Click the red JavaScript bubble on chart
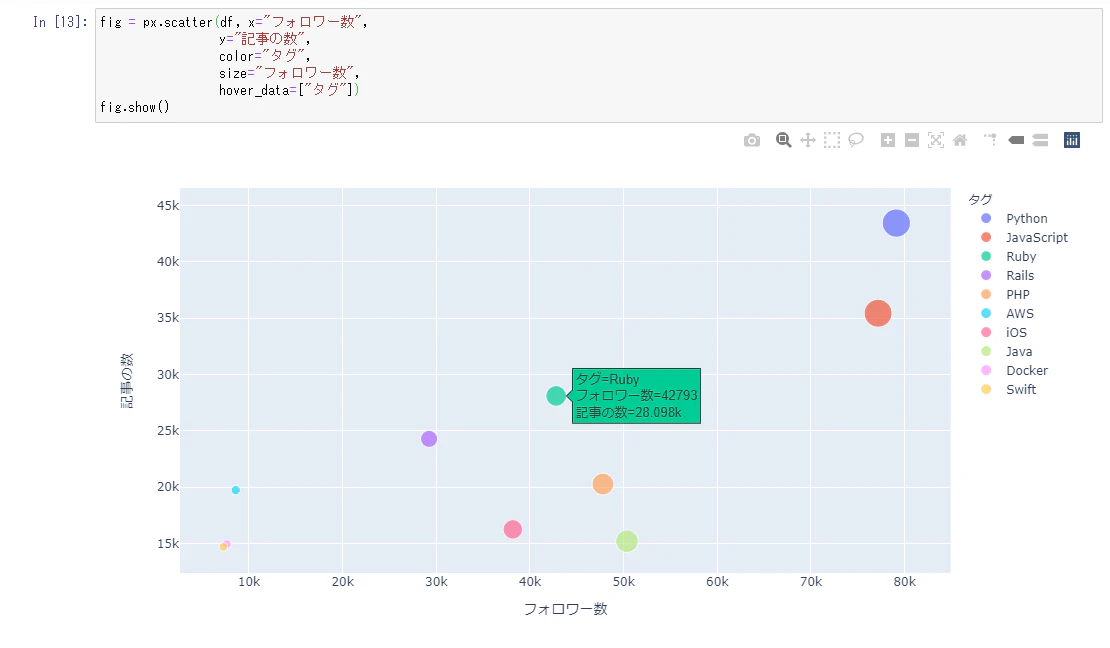Image resolution: width=1110 pixels, height=648 pixels. click(878, 313)
